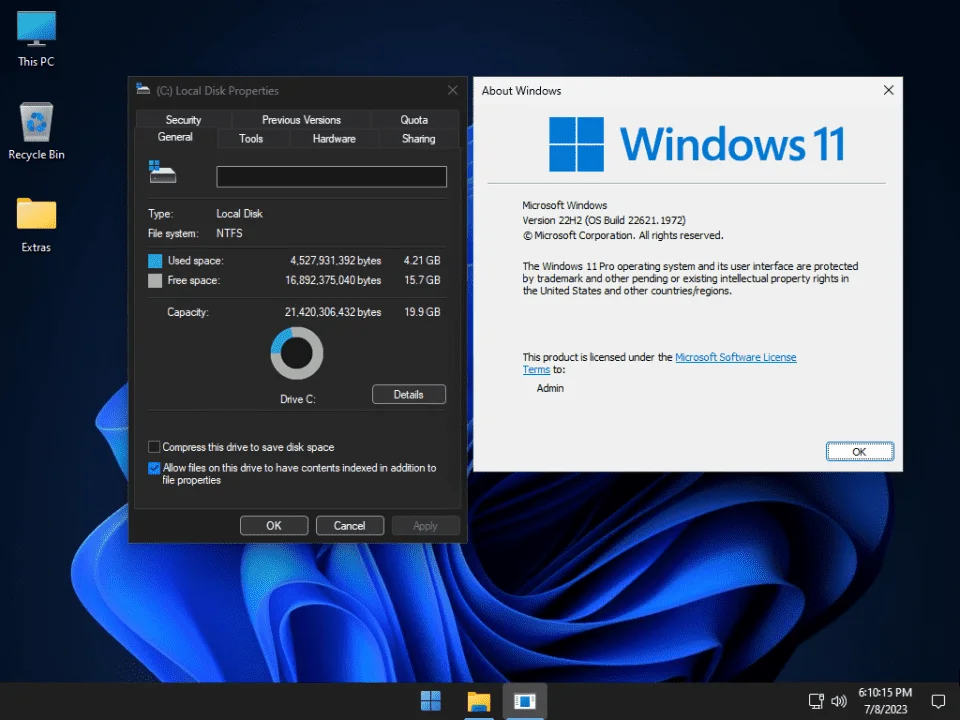This screenshot has width=960, height=720.
Task: Click the Drive C: label text
Action: (x=298, y=399)
